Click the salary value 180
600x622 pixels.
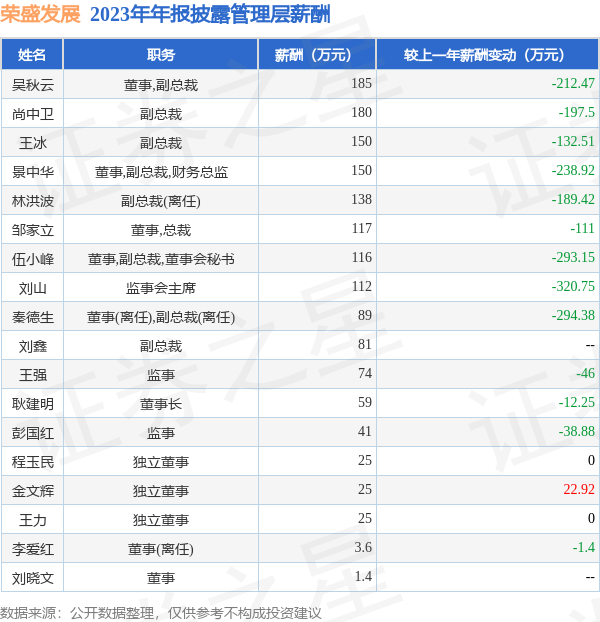(x=361, y=112)
